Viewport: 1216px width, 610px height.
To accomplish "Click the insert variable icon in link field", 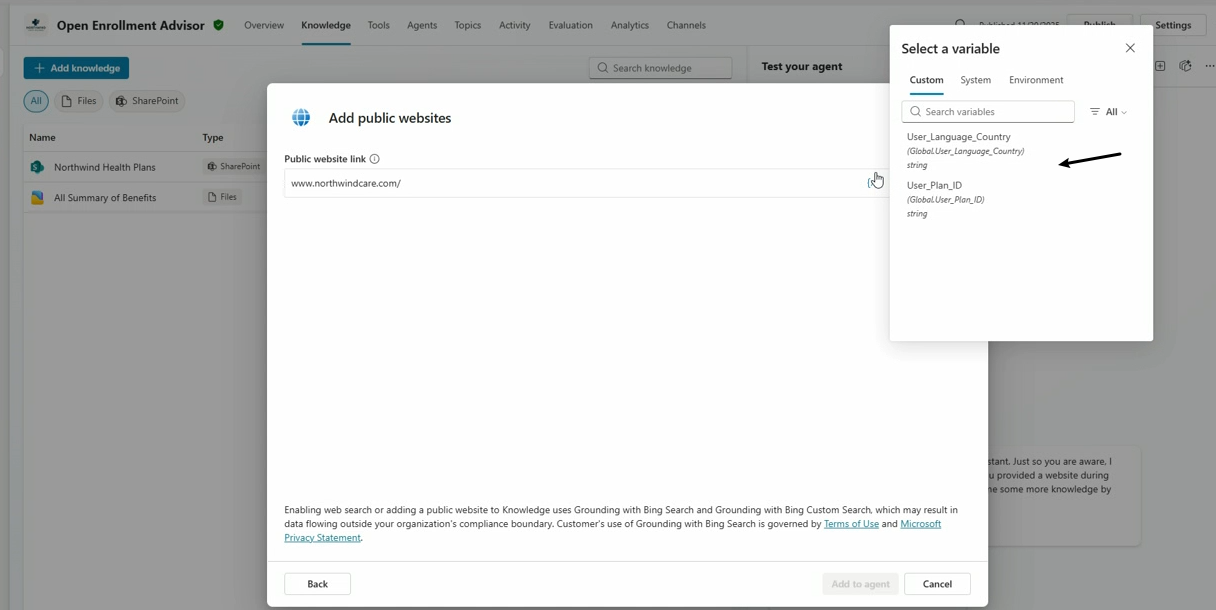I will 876,182.
